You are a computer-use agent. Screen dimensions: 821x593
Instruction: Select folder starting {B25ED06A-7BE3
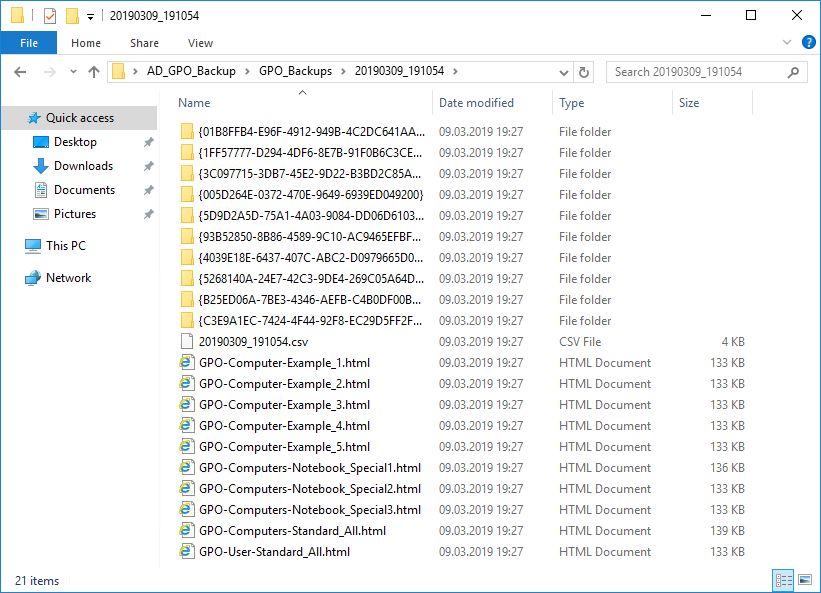(x=309, y=299)
